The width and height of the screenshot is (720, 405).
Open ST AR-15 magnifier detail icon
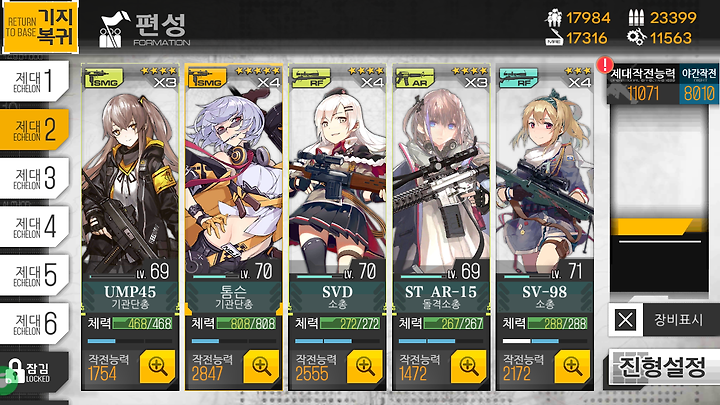469,366
